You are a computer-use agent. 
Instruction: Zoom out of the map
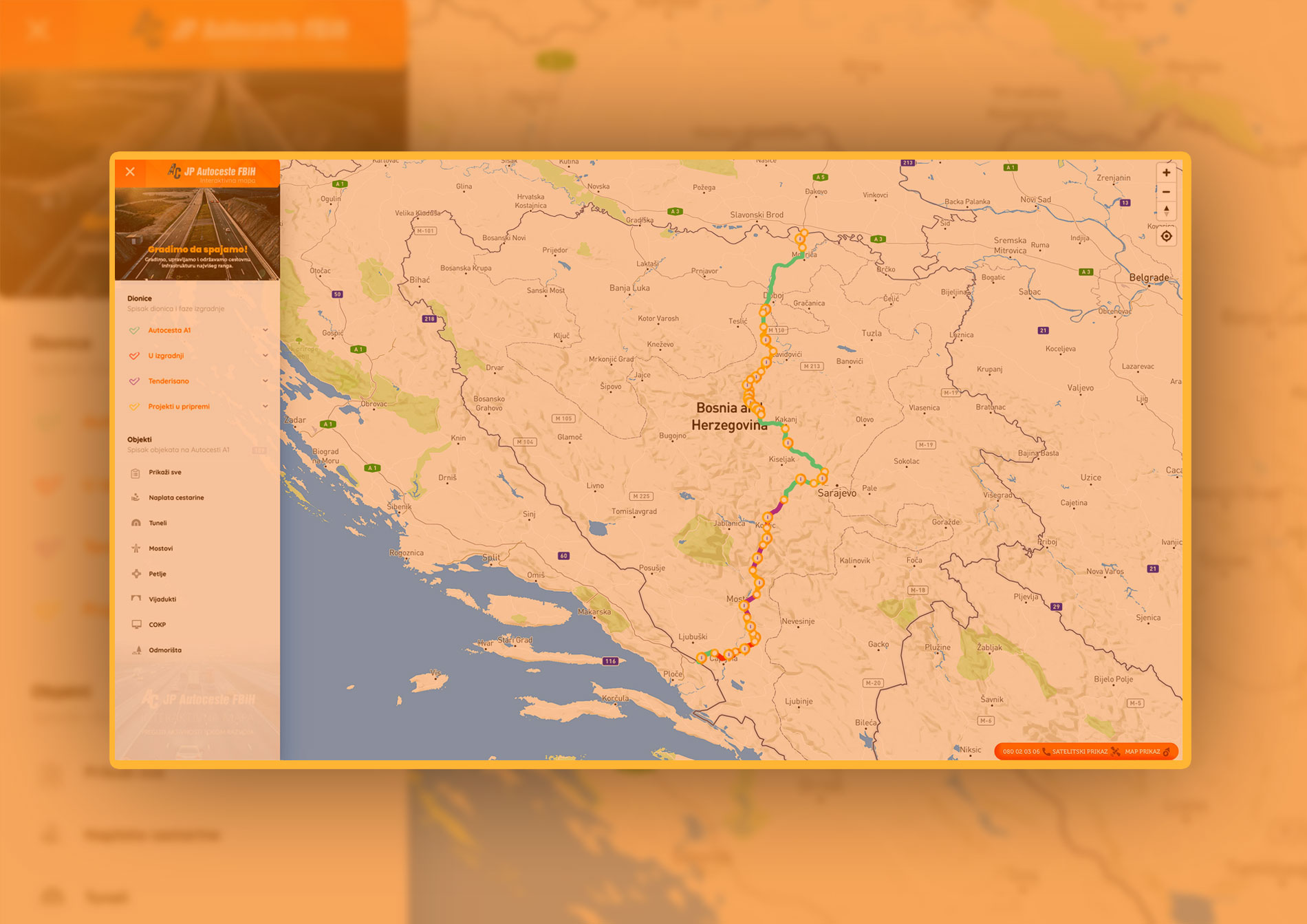pyautogui.click(x=1166, y=192)
